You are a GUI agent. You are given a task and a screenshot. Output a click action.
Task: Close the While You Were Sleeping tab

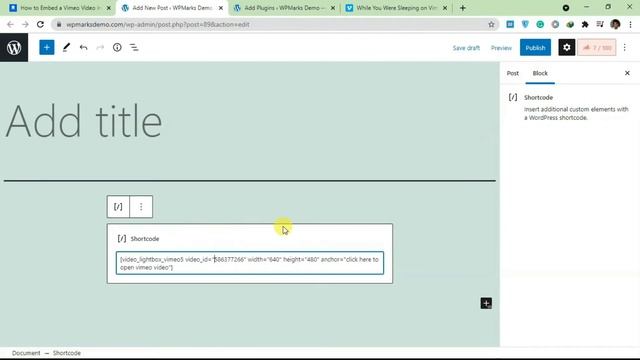(x=445, y=8)
